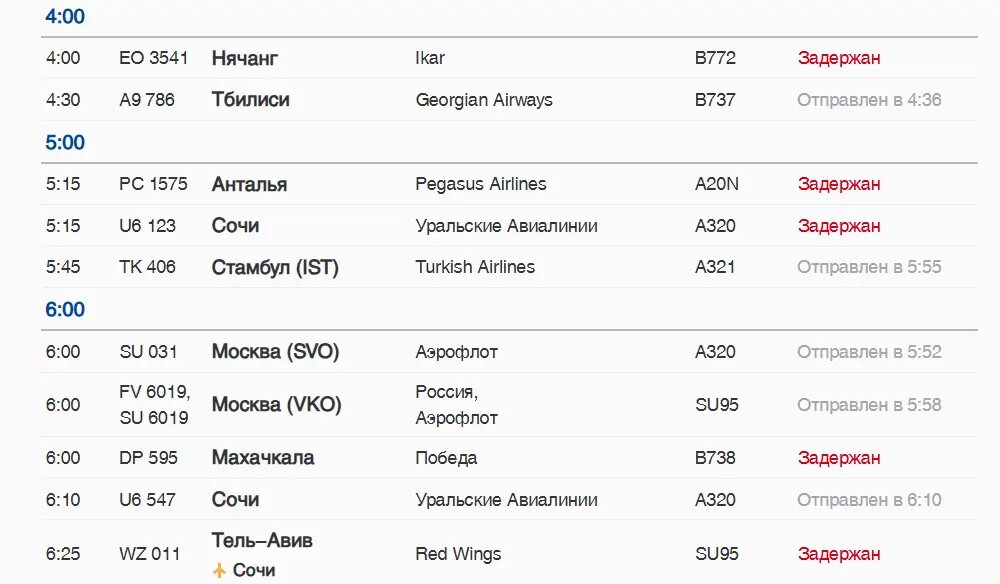Click the 6:00 hour section header
Image resolution: width=1000 pixels, height=584 pixels.
[x=64, y=309]
